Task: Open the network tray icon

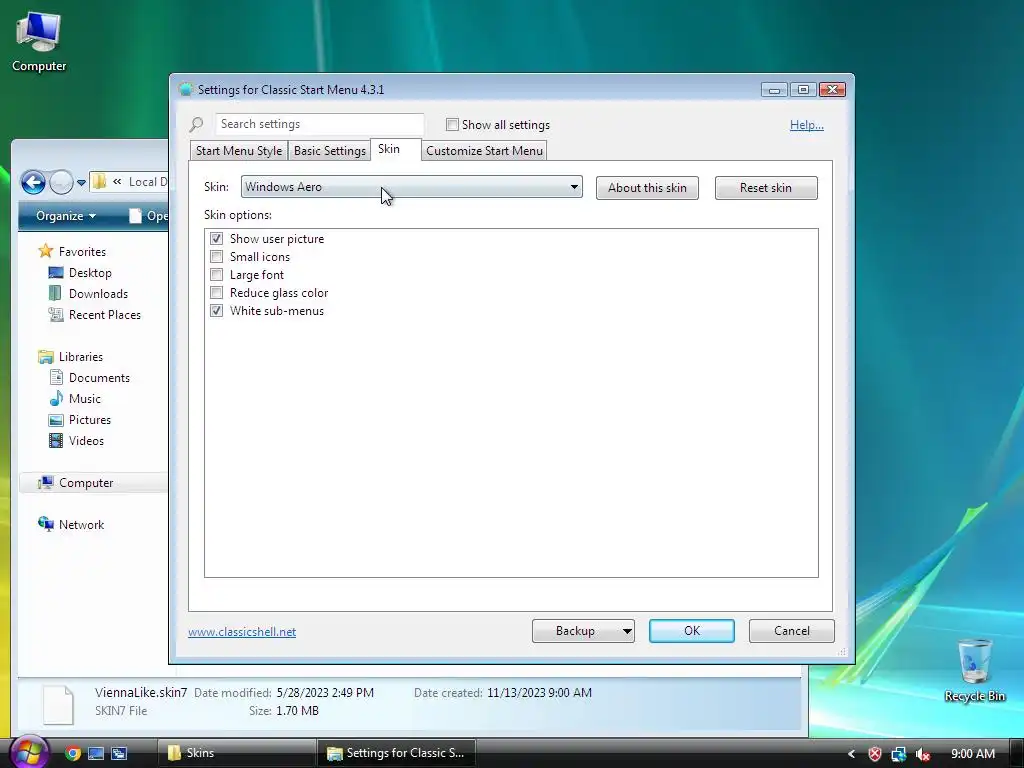Action: coord(899,754)
